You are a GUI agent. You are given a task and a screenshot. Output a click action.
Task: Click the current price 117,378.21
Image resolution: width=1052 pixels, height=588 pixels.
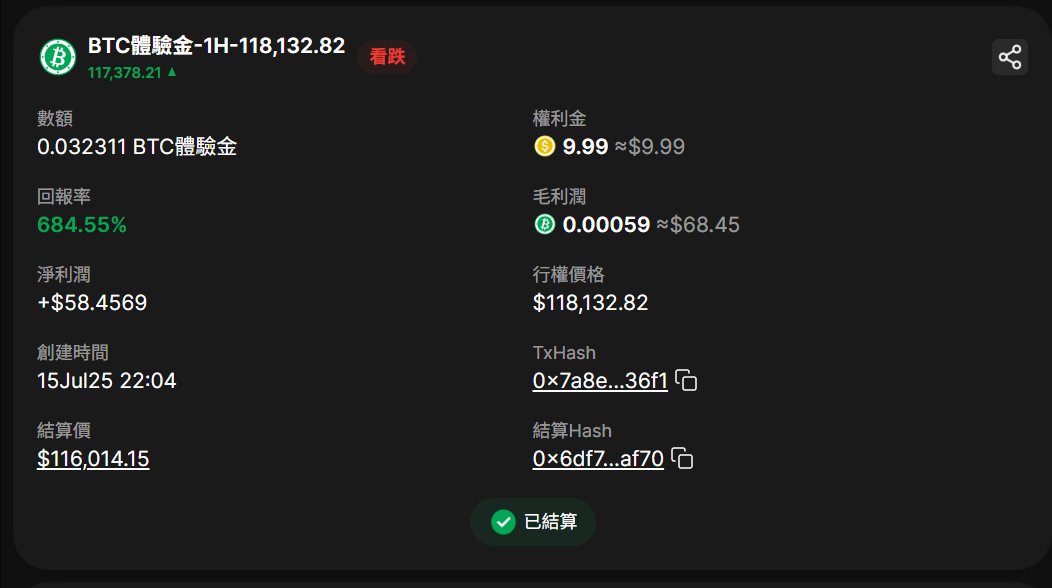[125, 72]
